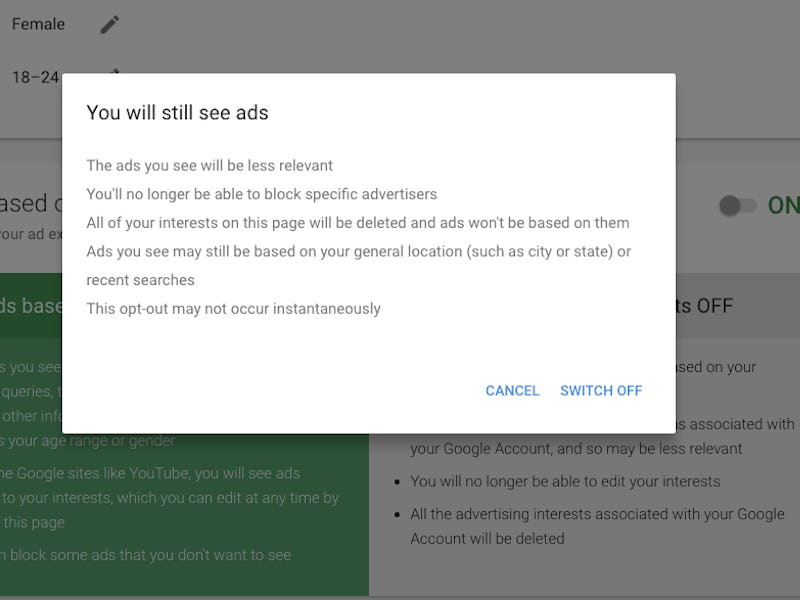Click green panel text about blocking some ads
The height and width of the screenshot is (600, 800).
pos(147,555)
